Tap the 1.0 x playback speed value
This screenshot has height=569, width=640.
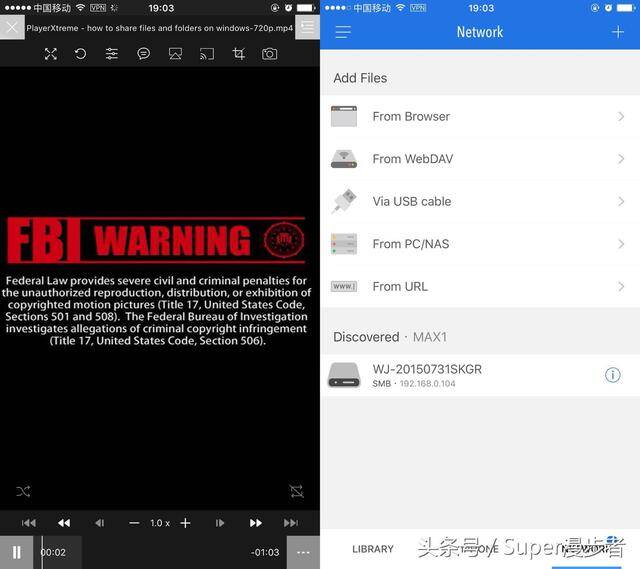click(x=160, y=523)
